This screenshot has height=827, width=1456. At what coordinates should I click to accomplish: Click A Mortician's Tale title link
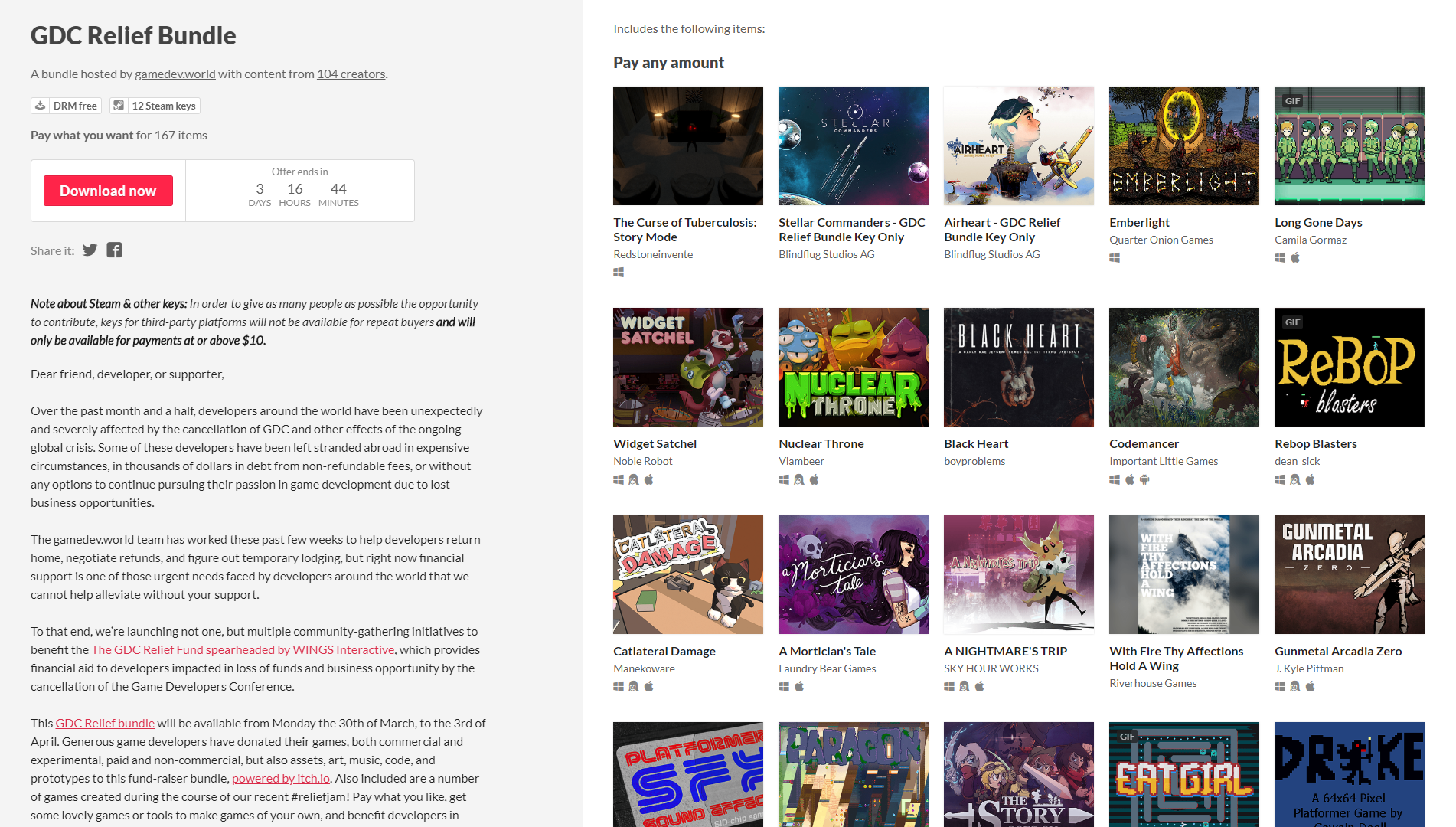(x=827, y=651)
